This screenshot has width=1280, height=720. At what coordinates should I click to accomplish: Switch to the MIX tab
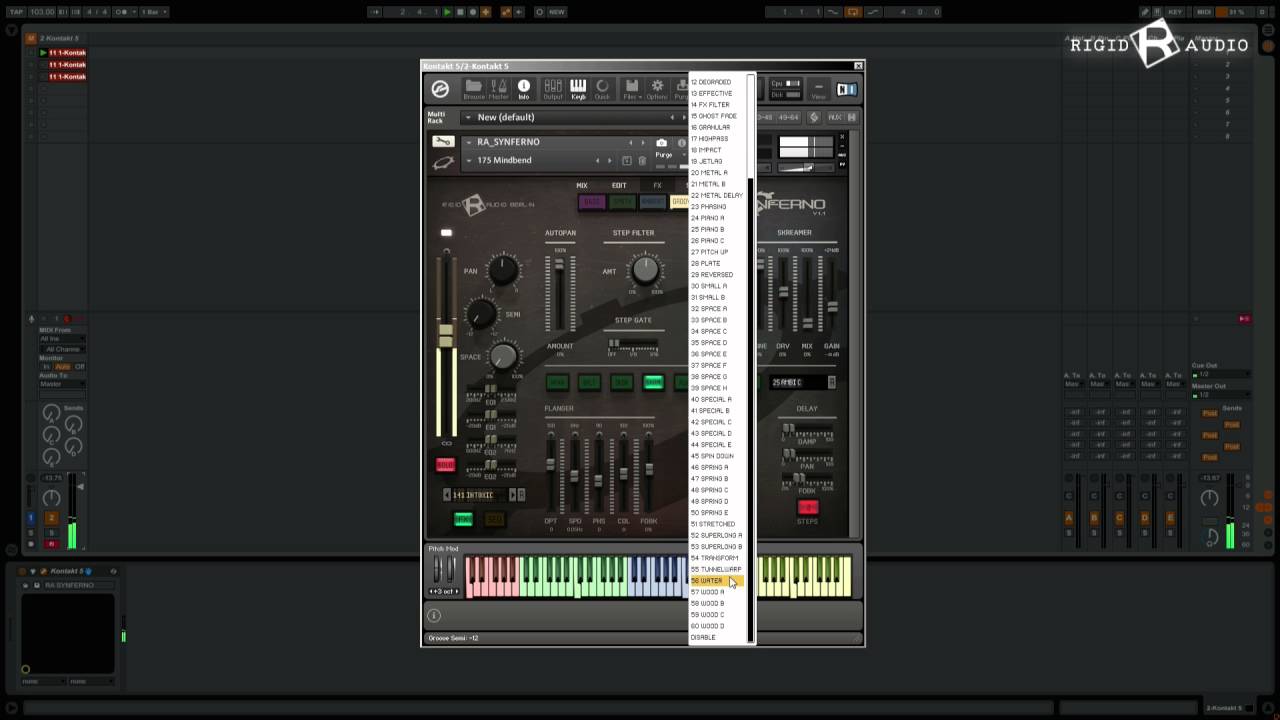[581, 185]
